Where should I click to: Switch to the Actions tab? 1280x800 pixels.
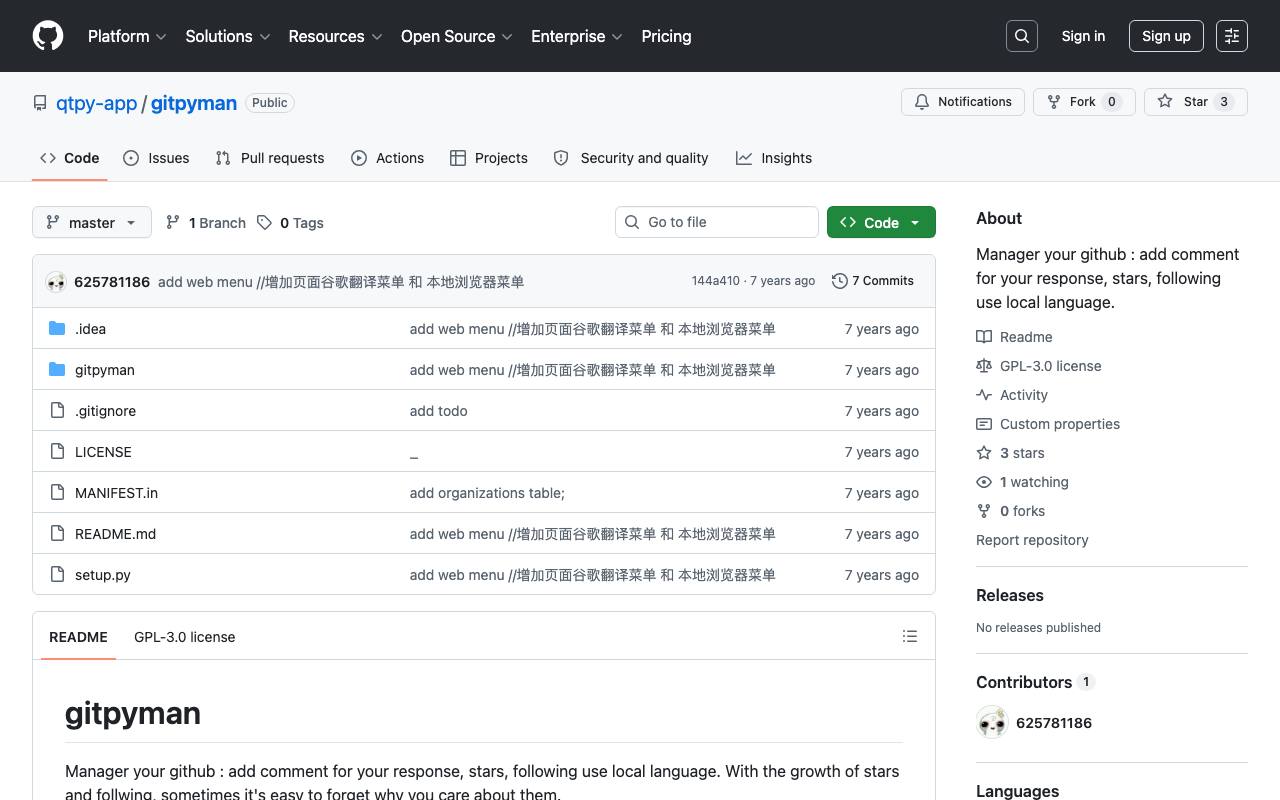pos(388,158)
